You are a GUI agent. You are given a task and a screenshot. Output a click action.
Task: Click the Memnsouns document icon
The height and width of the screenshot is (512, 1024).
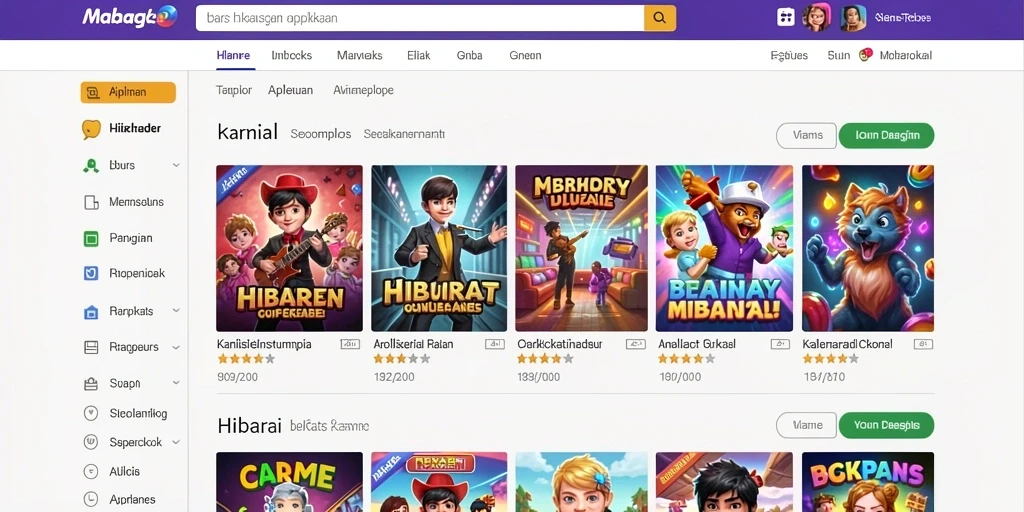tap(91, 202)
